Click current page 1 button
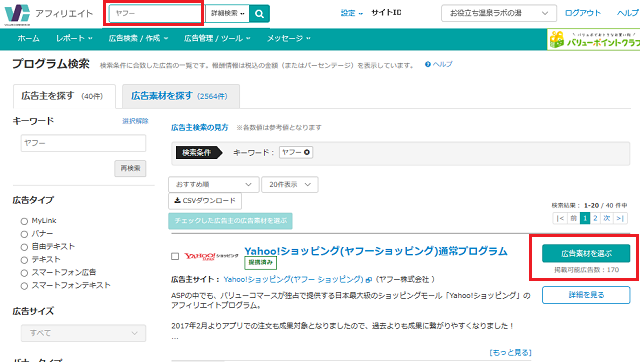The image size is (640, 362). click(x=585, y=218)
